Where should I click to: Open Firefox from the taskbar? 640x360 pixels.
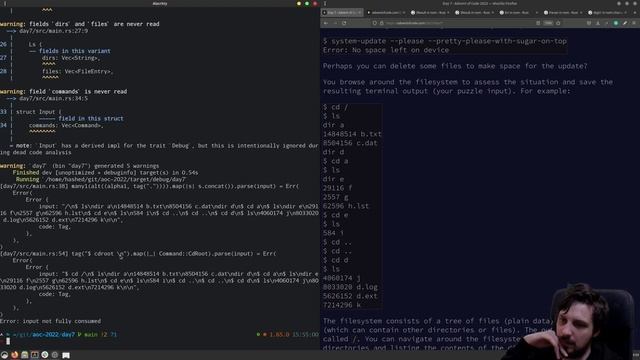(15, 355)
